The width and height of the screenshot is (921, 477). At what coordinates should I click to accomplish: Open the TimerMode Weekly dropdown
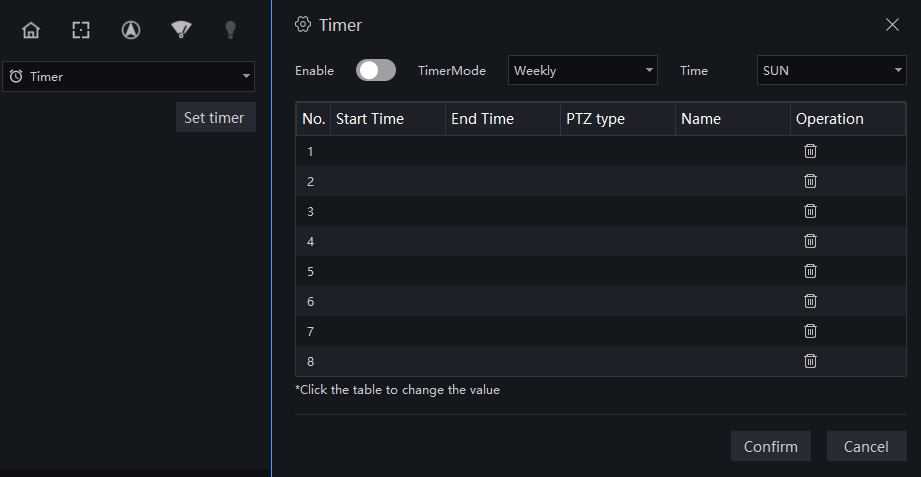tap(583, 70)
